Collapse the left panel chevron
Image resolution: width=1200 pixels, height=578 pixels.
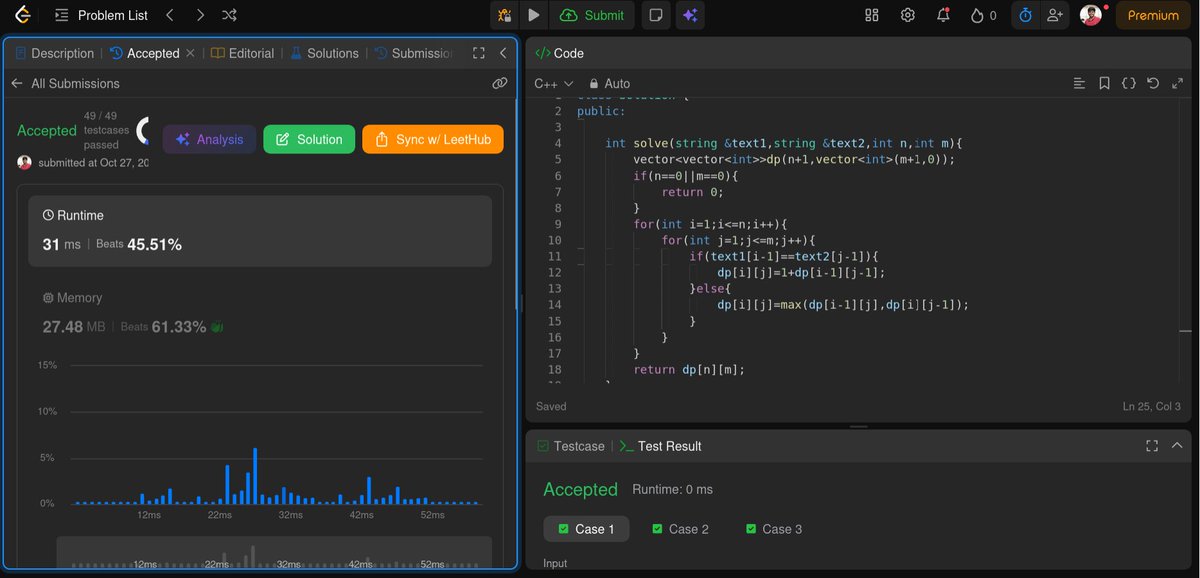(503, 53)
